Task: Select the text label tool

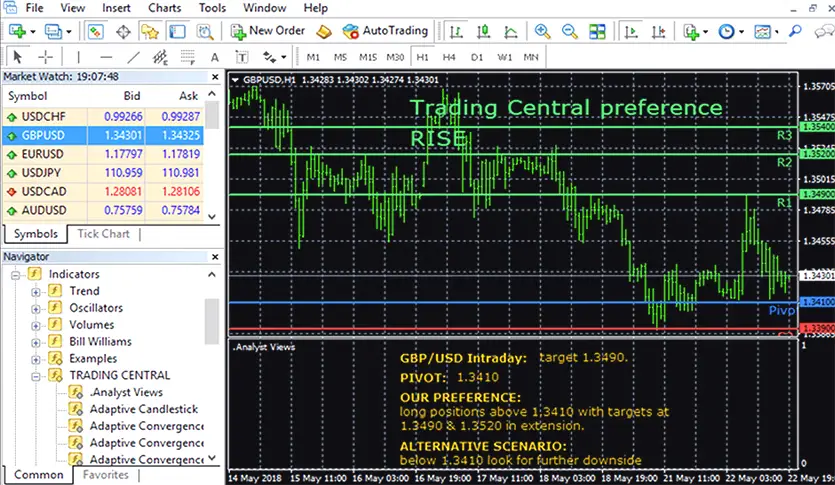Action: (241, 57)
